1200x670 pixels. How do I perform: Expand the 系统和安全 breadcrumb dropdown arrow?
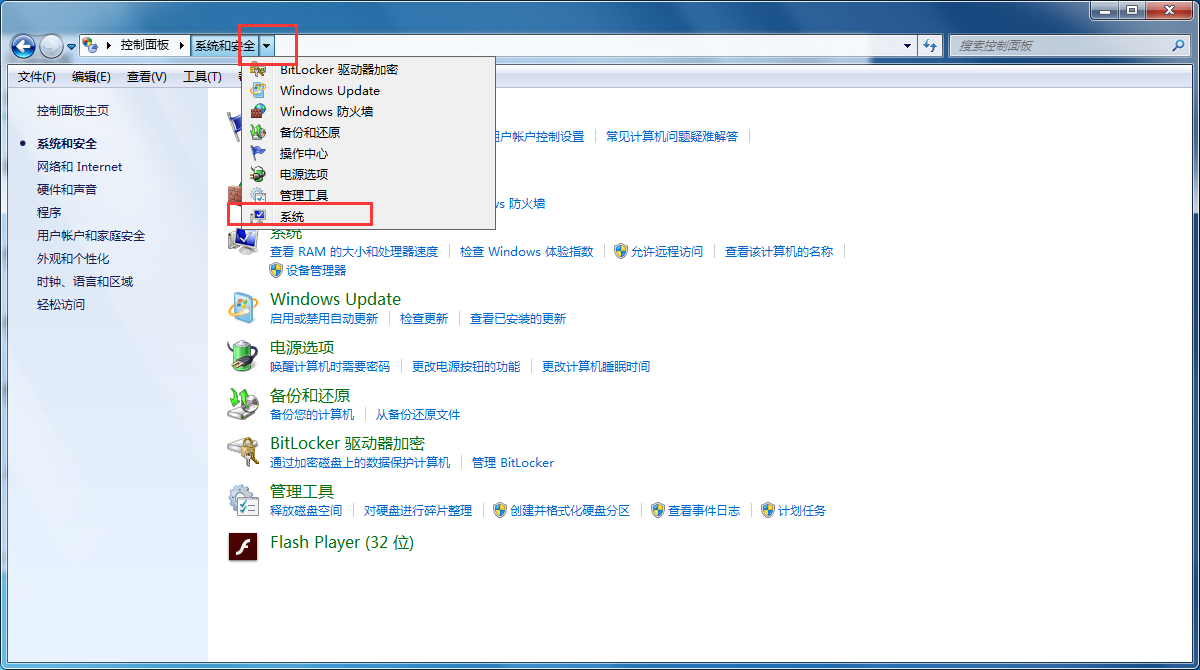(267, 46)
